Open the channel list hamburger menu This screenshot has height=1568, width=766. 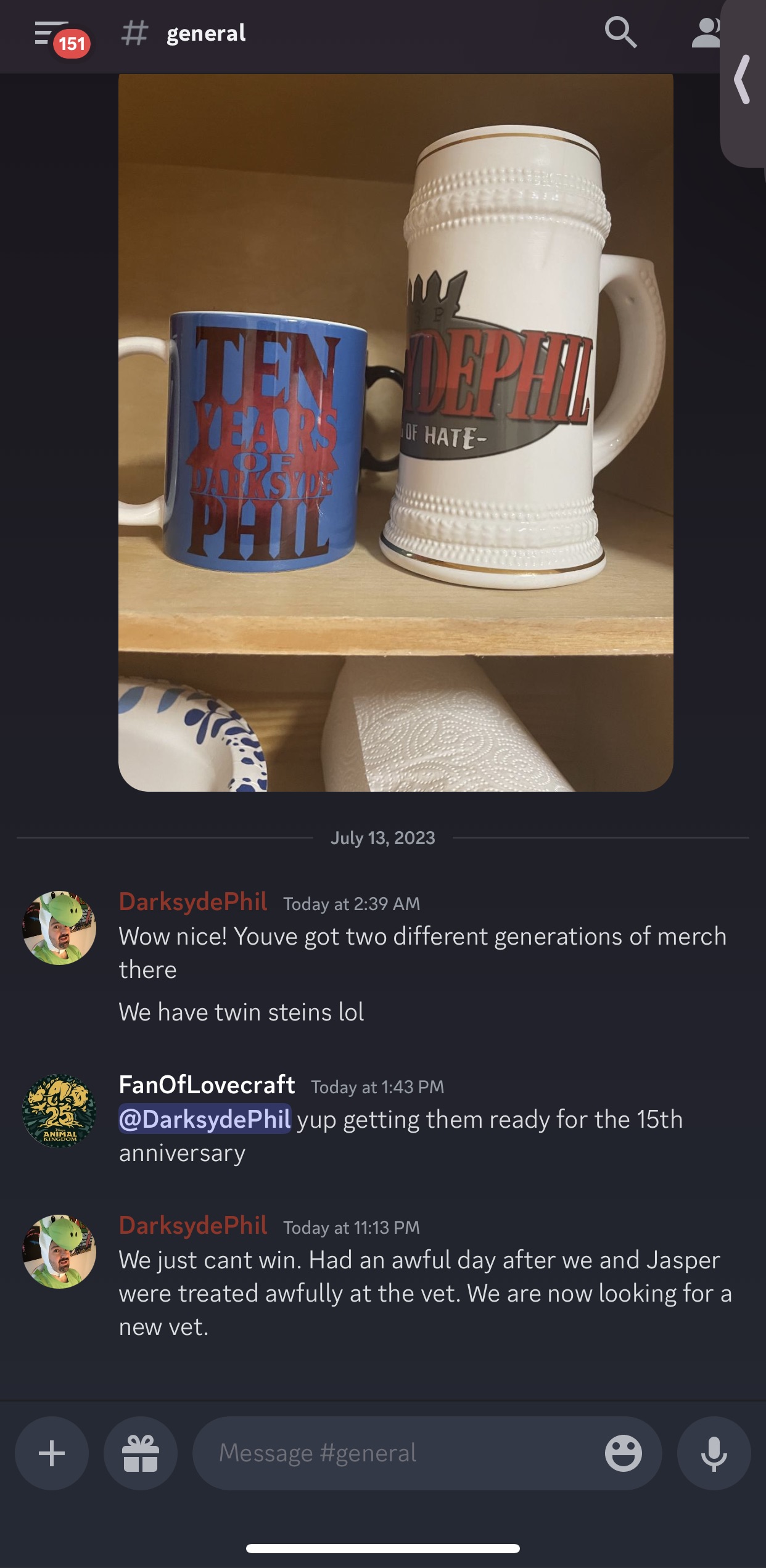point(51,32)
